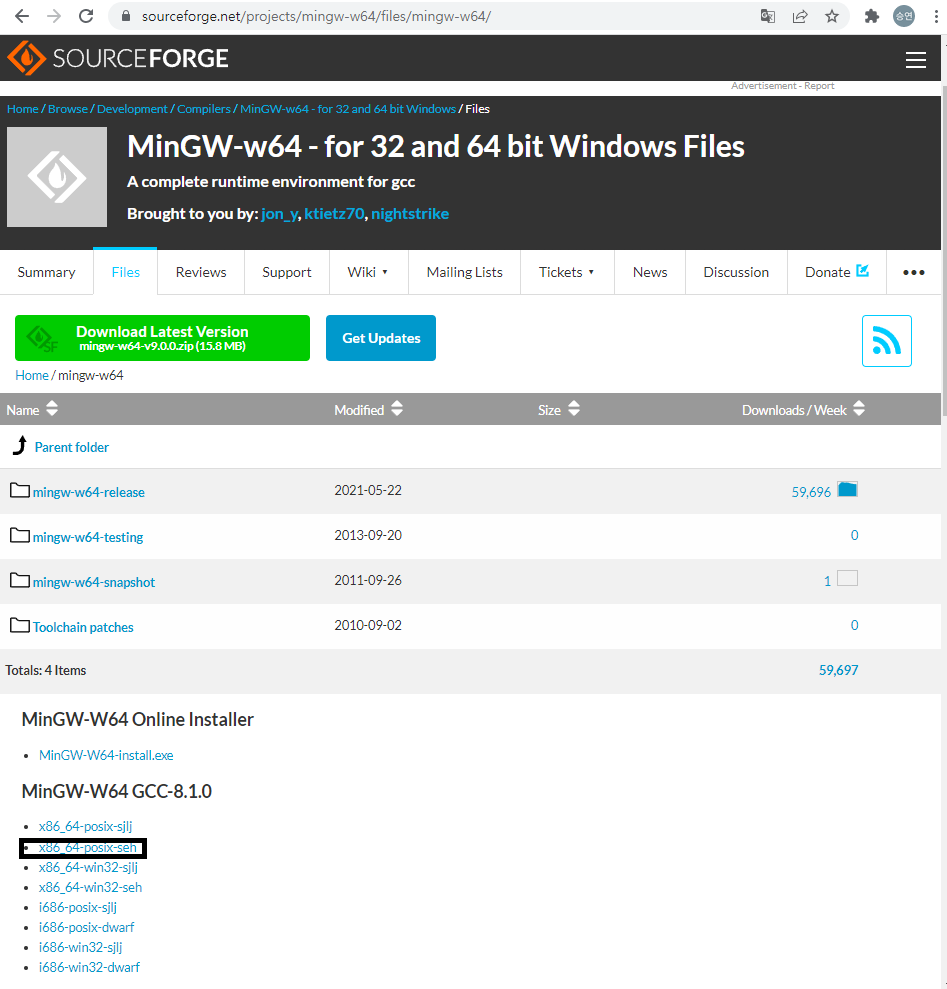947x989 pixels.
Task: Sort by Name column arrows
Action: (x=52, y=409)
